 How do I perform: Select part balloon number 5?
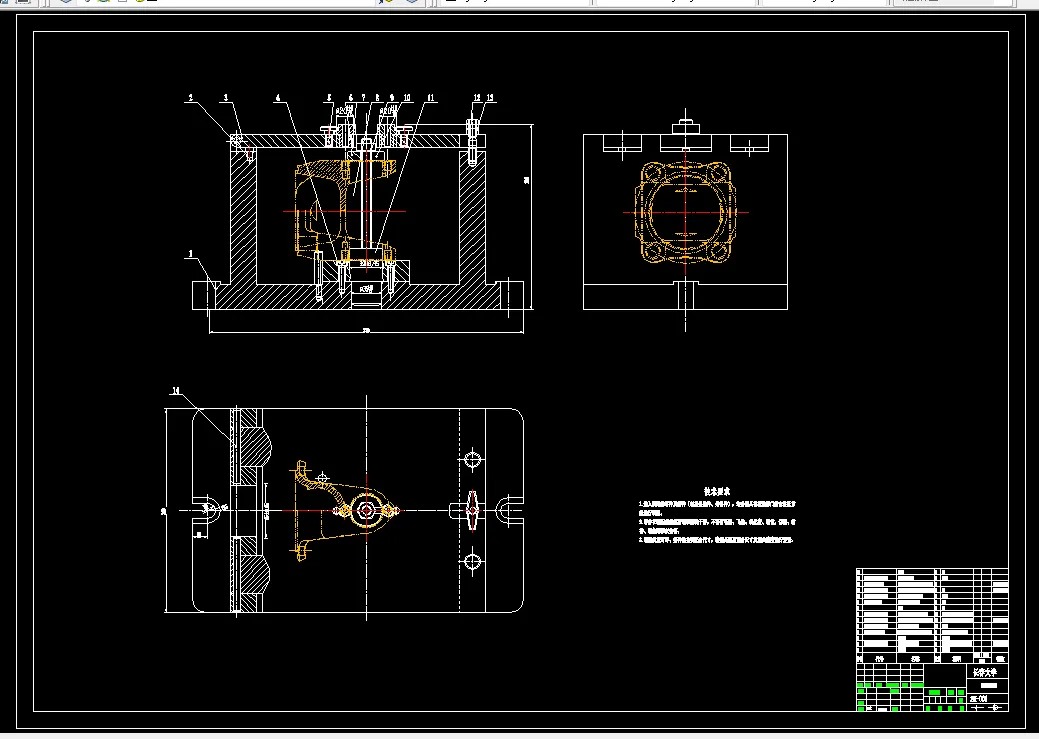pos(329,98)
